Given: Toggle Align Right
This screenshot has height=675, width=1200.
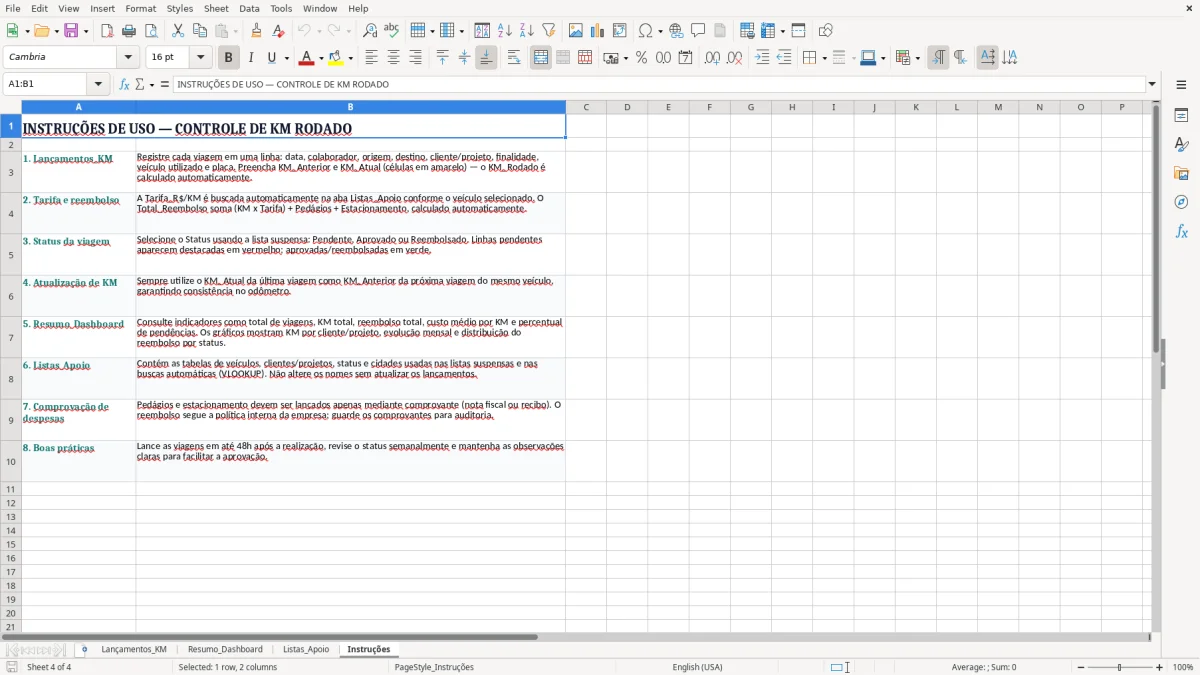Looking at the screenshot, I should 416,58.
